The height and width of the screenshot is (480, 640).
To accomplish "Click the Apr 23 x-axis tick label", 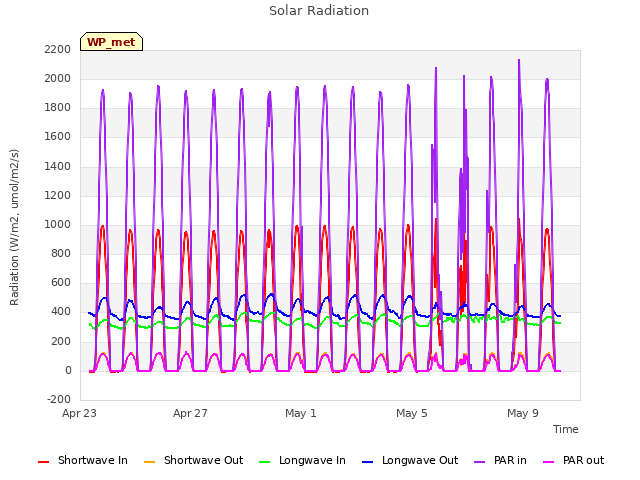I will 79,413.
